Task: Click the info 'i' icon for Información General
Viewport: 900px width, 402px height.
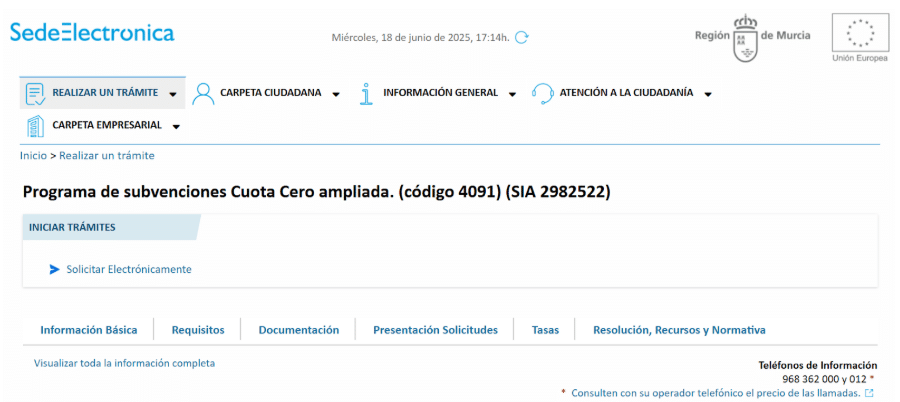Action: pyautogui.click(x=366, y=94)
